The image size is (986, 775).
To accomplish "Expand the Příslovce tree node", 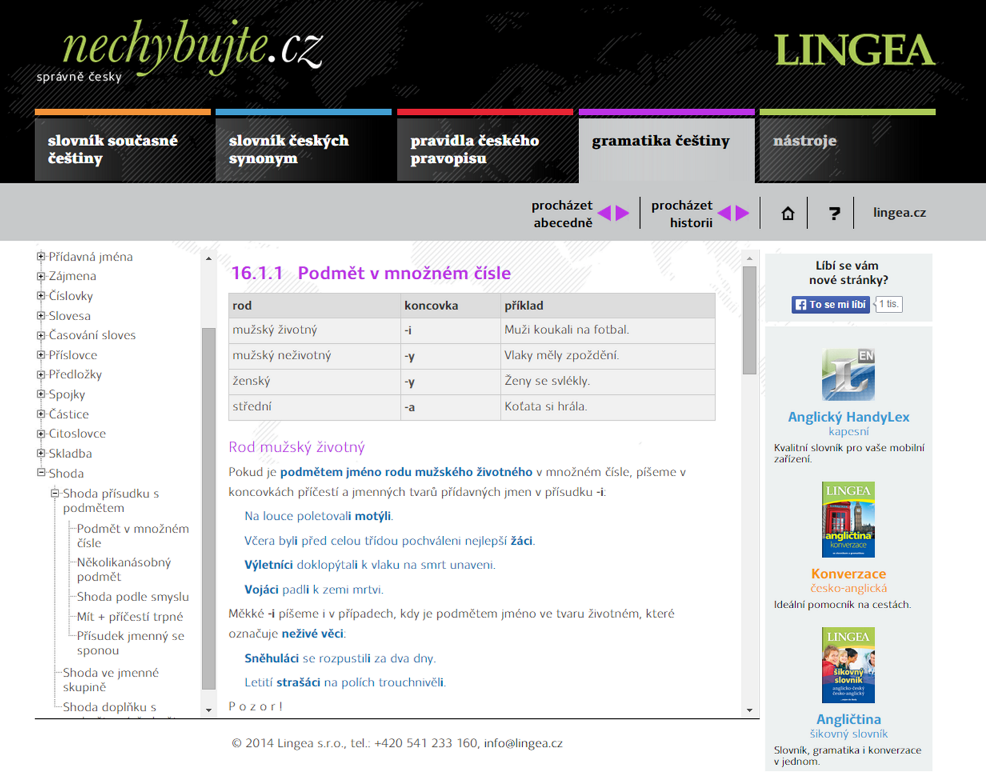I will tap(41, 355).
